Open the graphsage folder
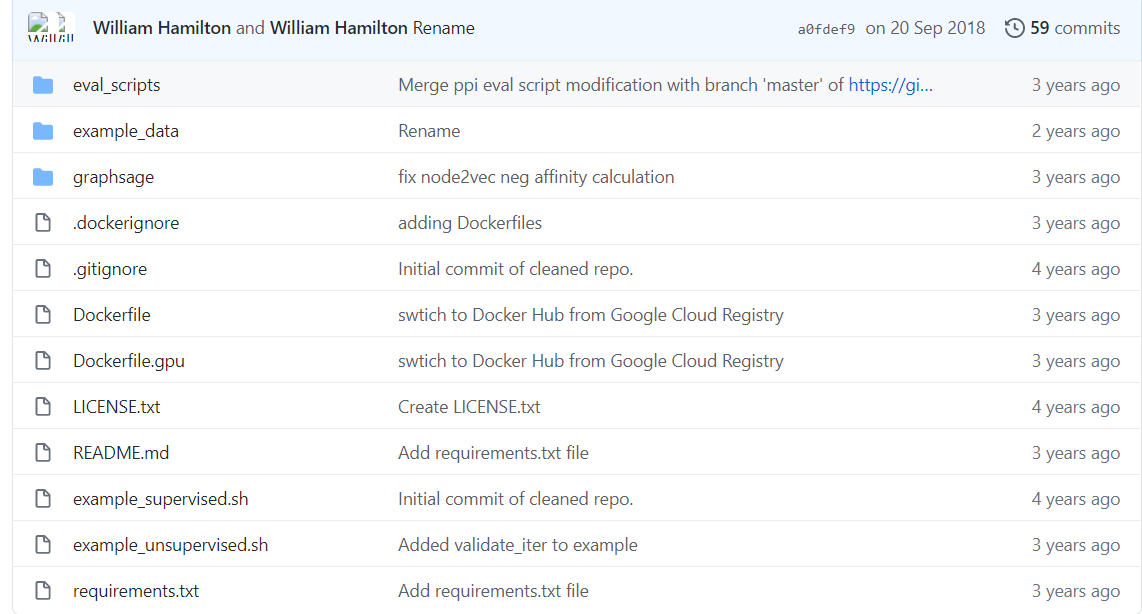 (113, 177)
